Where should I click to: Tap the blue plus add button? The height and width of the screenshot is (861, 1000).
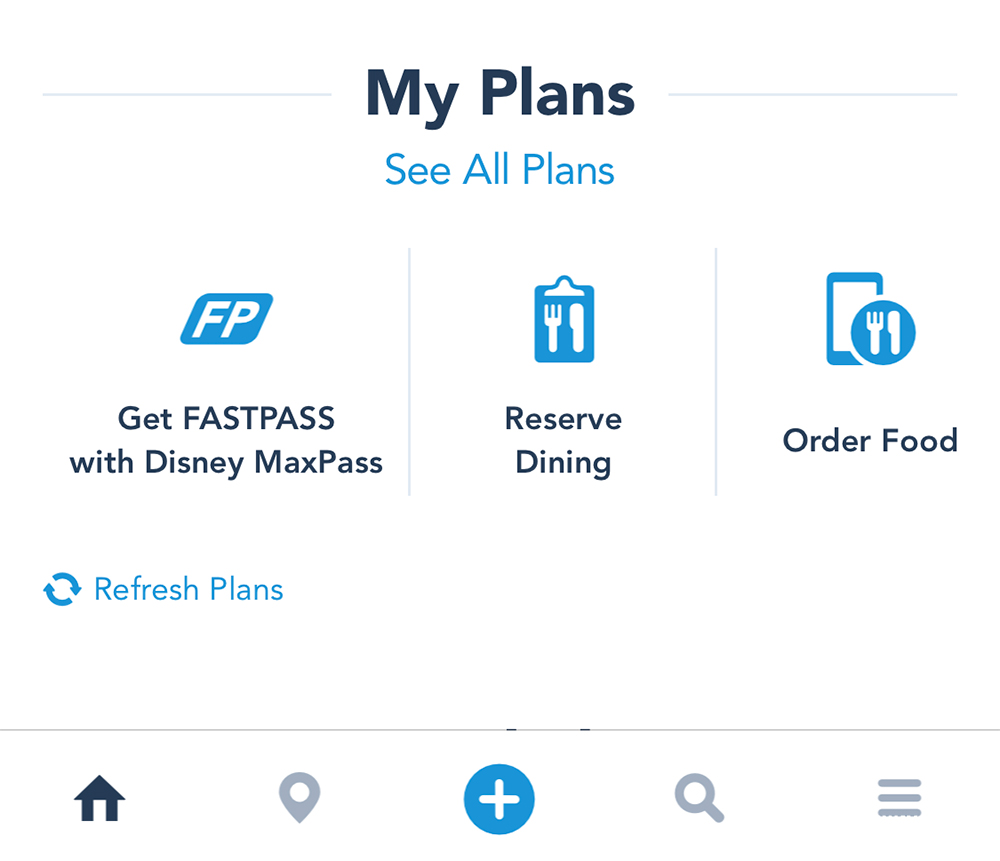tap(499, 798)
